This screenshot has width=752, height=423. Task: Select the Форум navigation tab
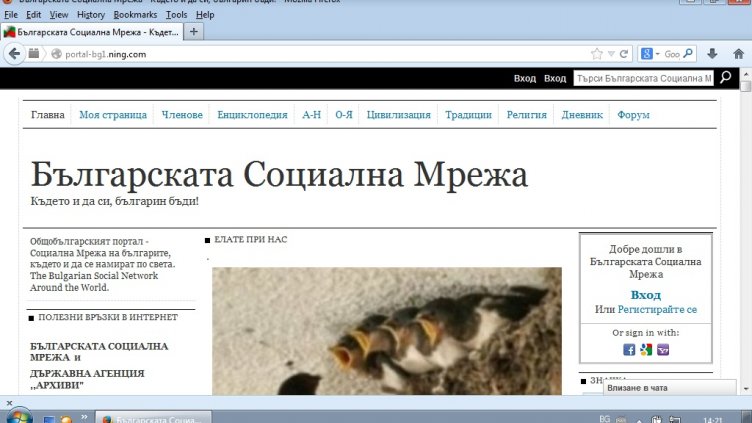click(x=633, y=115)
